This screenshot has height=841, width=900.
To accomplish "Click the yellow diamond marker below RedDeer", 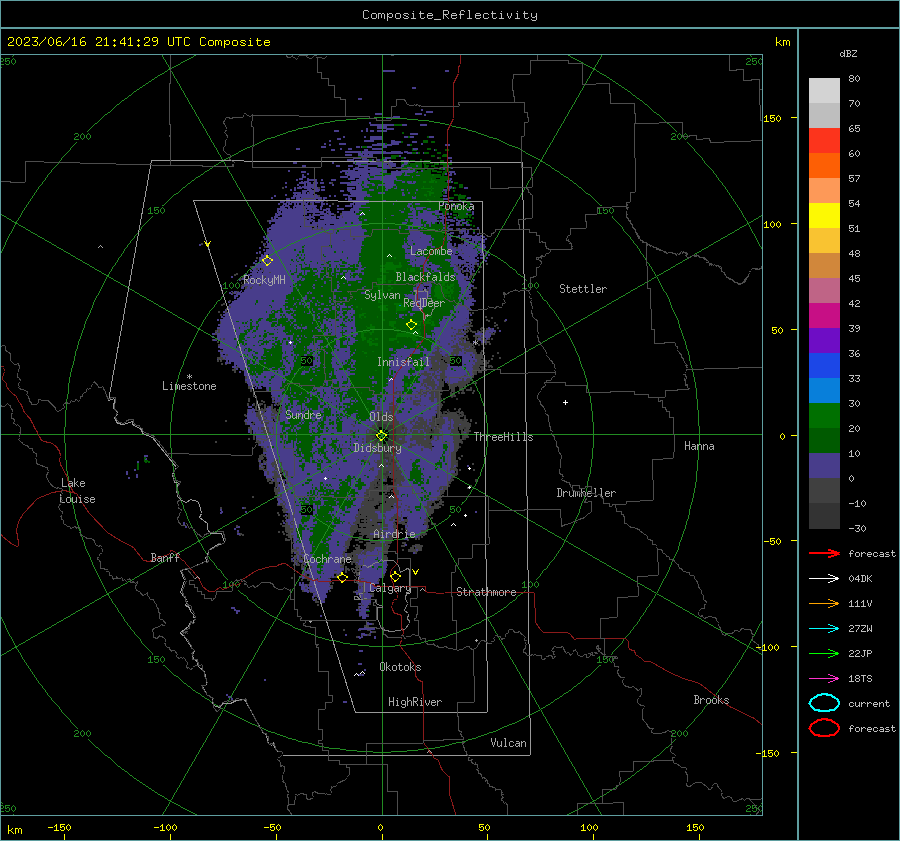I will [412, 325].
